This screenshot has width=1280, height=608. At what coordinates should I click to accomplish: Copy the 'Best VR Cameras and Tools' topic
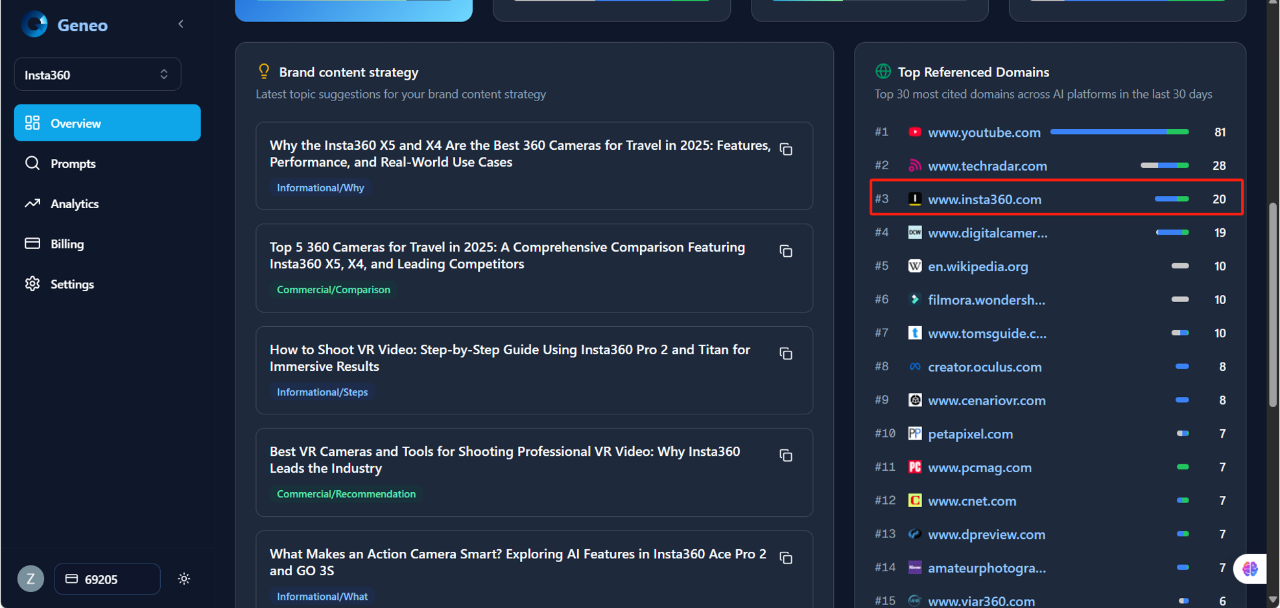(x=786, y=455)
